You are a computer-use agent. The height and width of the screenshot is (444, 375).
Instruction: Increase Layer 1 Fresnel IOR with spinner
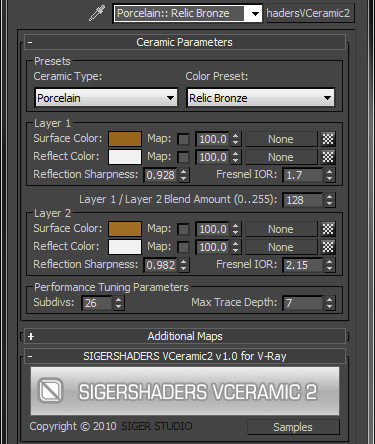(x=329, y=171)
